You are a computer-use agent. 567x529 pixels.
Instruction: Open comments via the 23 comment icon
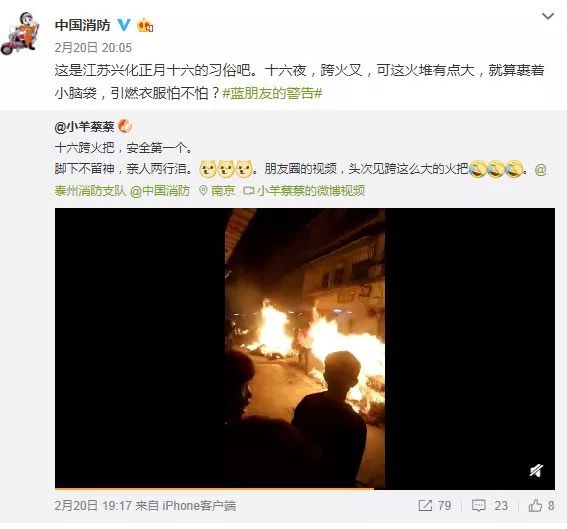point(490,505)
